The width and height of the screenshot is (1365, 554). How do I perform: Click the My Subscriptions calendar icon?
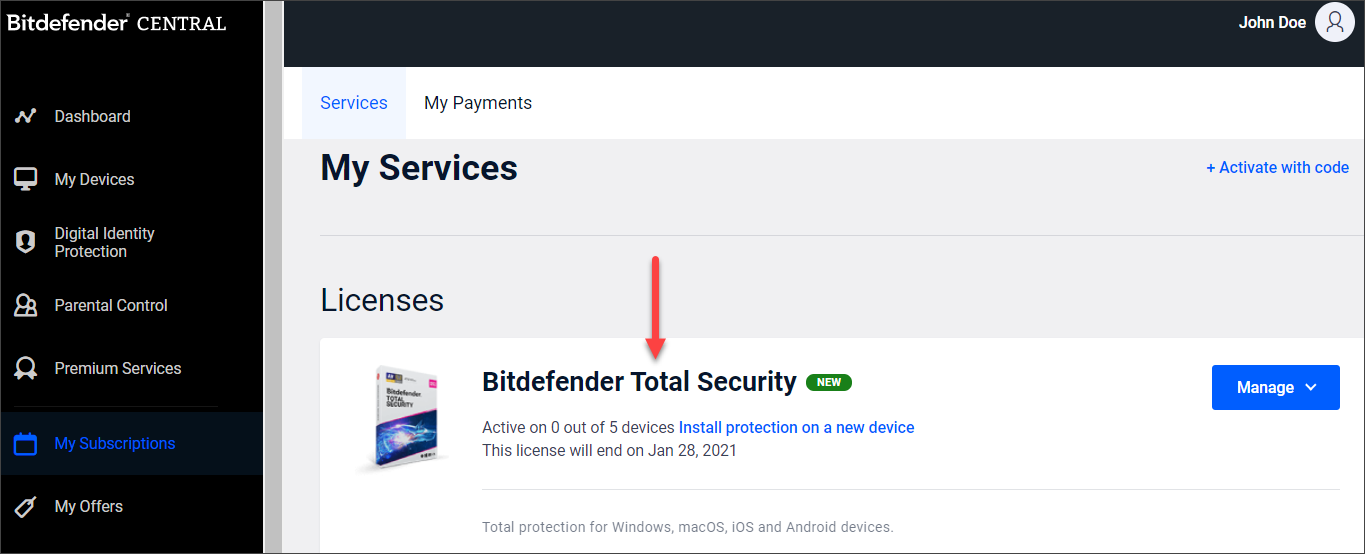pyautogui.click(x=26, y=443)
